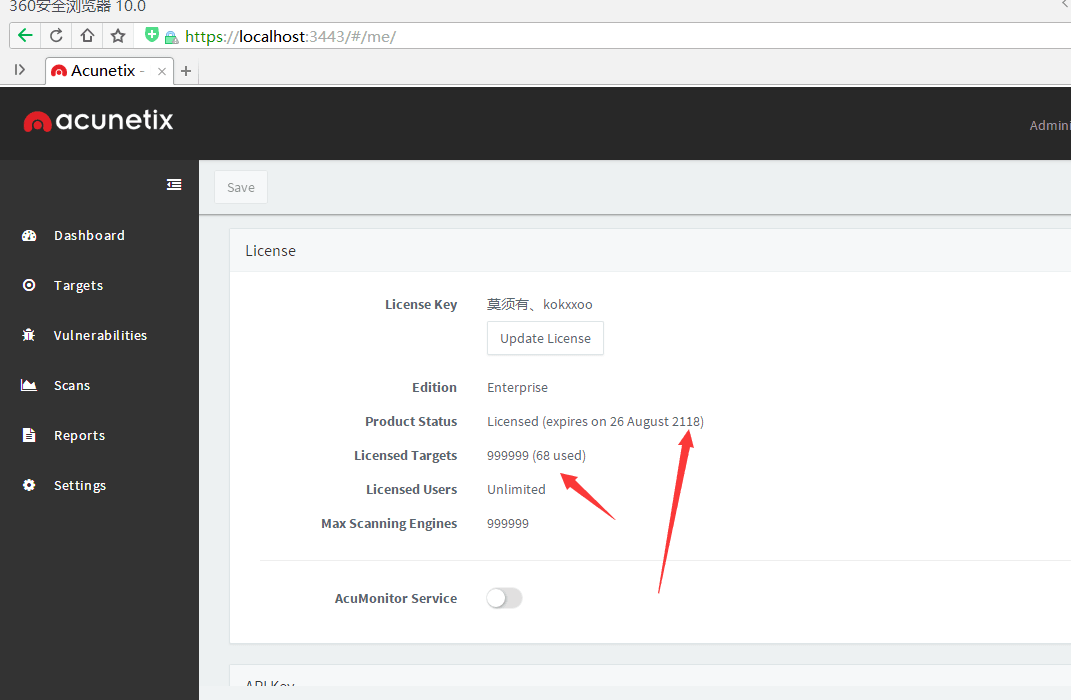Close the Acunetix browser tab
Viewport: 1071px width, 700px height.
(162, 71)
